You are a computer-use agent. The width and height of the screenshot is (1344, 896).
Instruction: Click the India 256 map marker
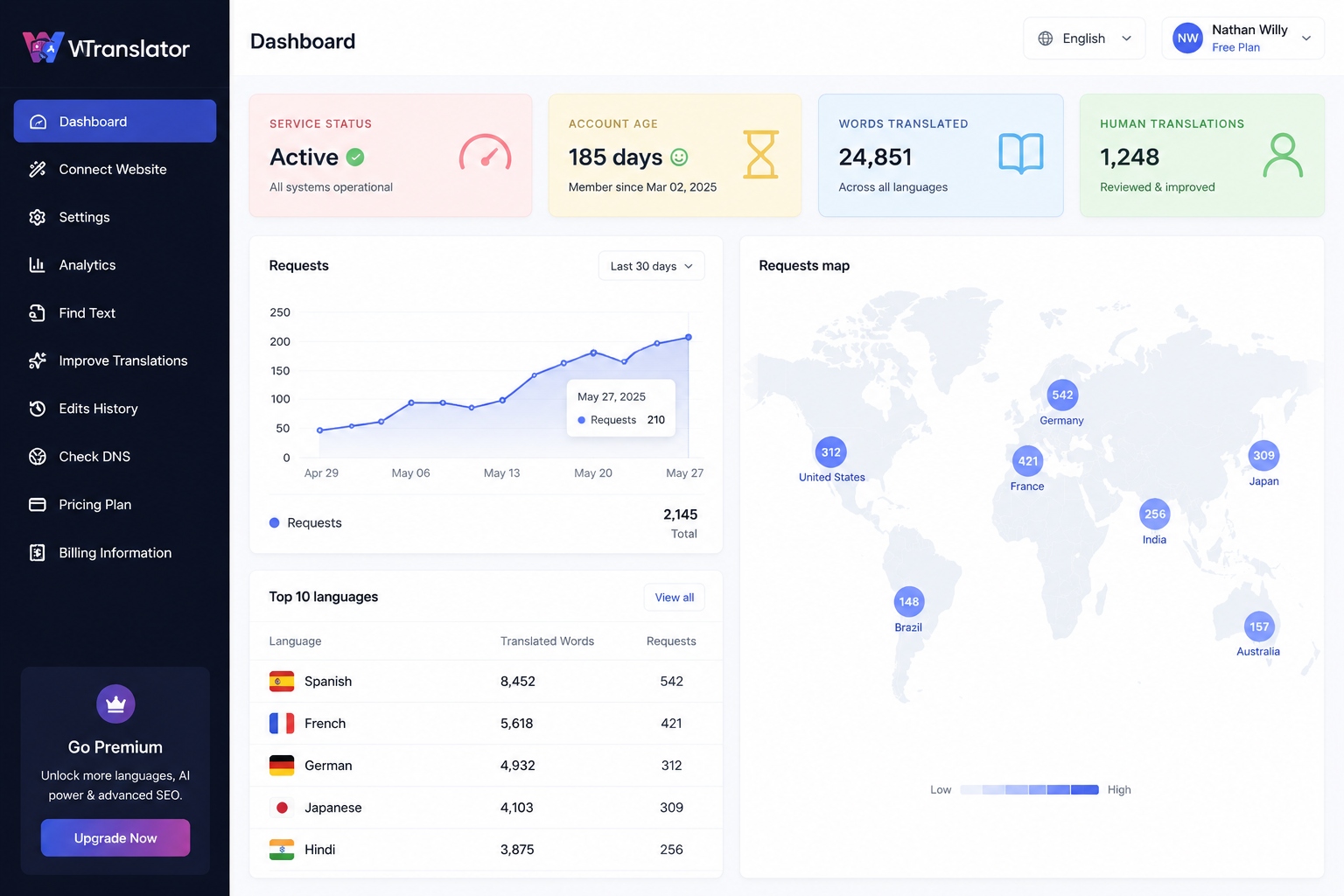tap(1155, 514)
